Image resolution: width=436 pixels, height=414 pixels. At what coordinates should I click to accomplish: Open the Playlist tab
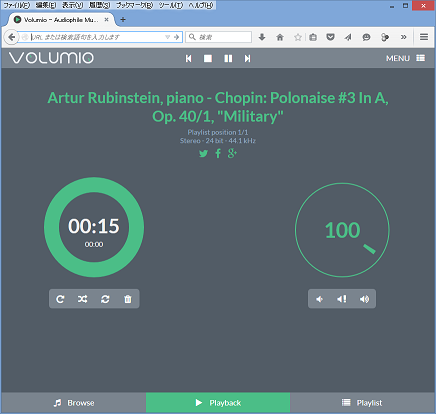coord(362,403)
